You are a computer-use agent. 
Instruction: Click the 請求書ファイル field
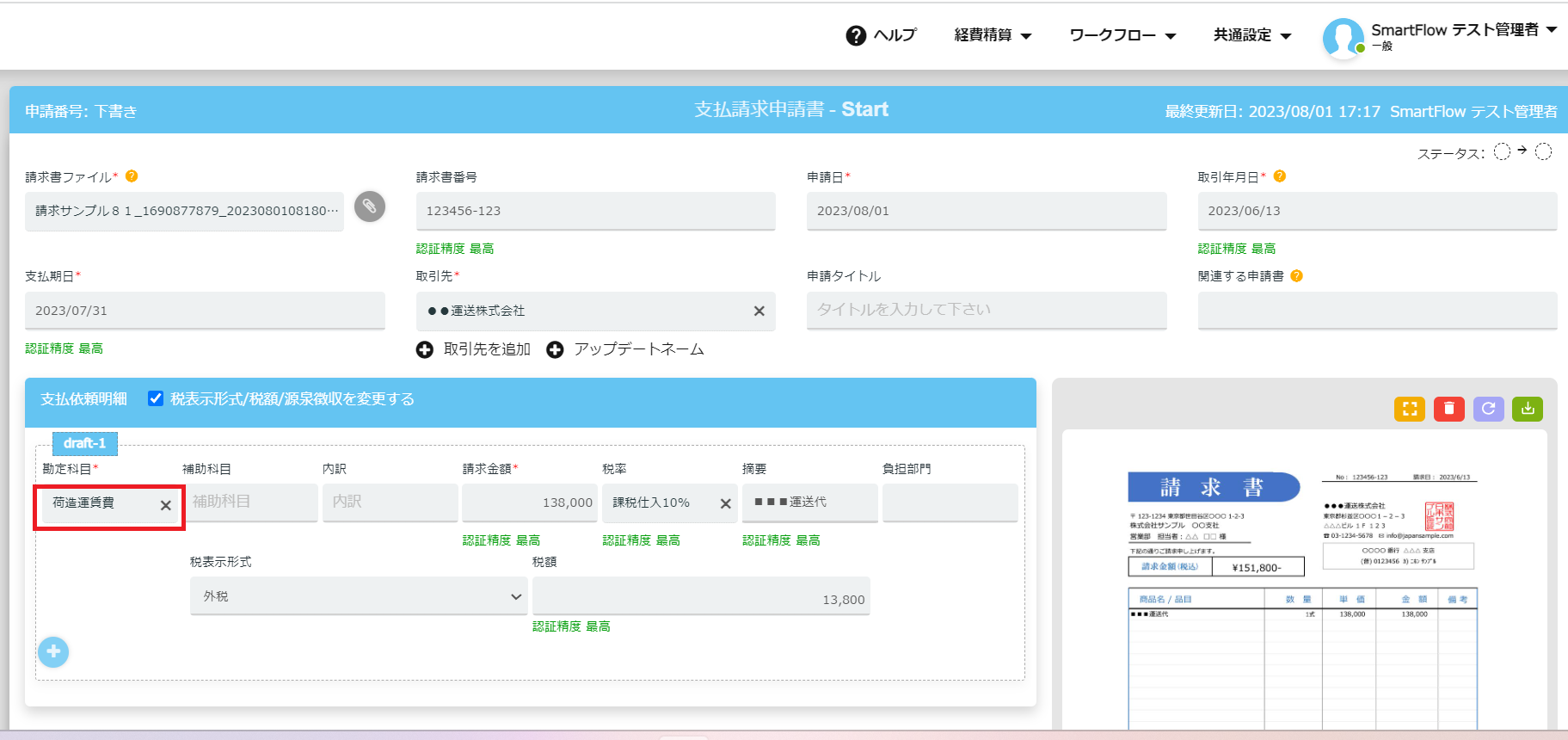tap(184, 211)
